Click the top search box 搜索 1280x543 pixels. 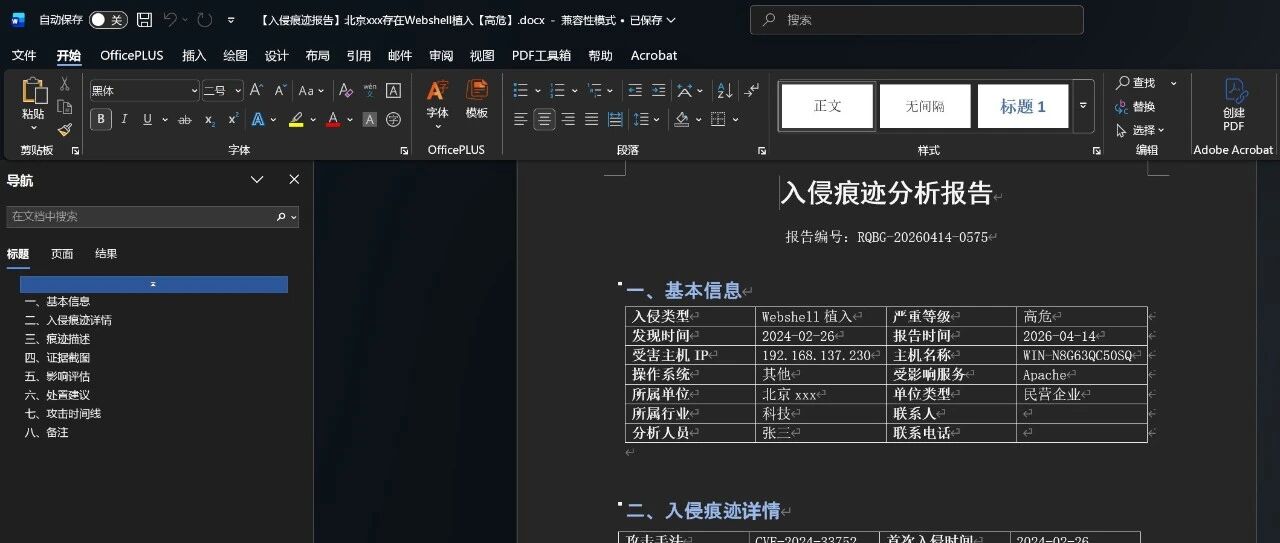tap(917, 20)
